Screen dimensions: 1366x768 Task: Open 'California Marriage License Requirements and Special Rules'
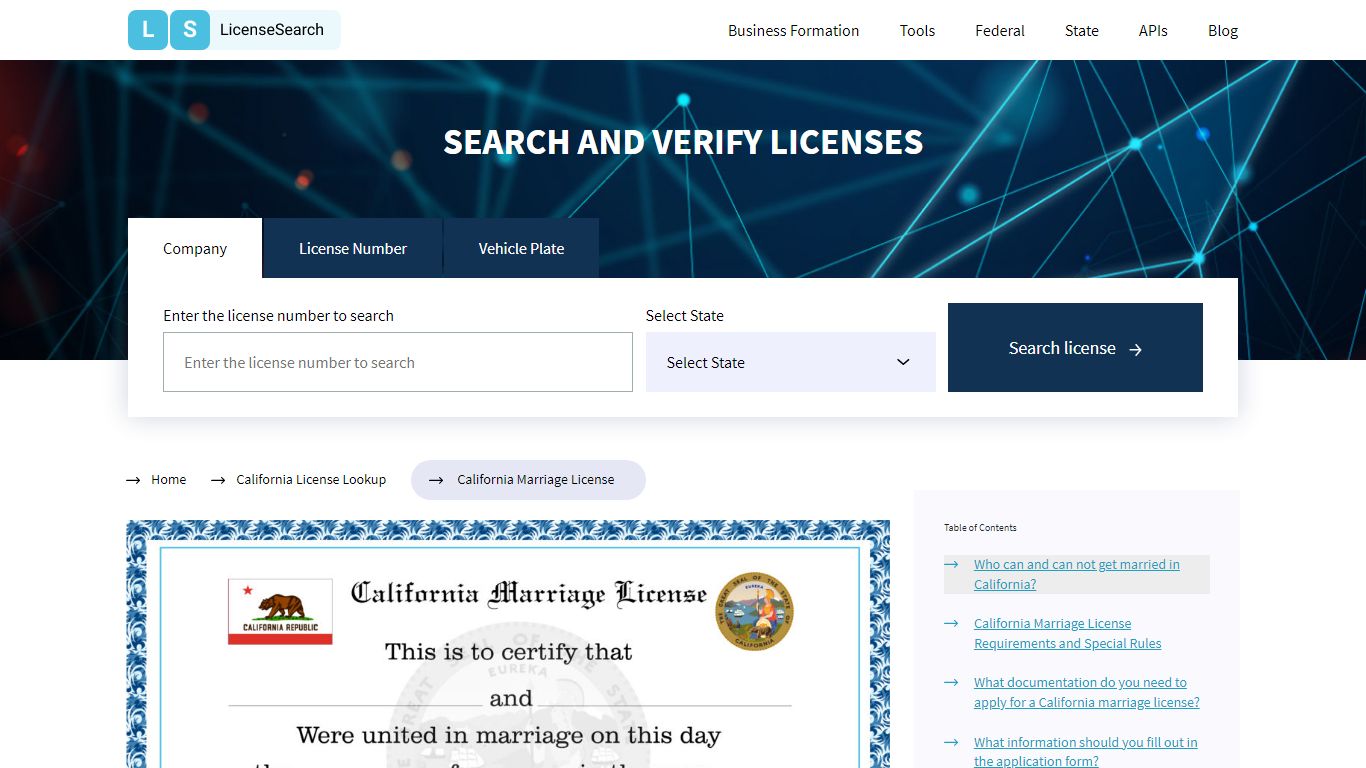1068,633
